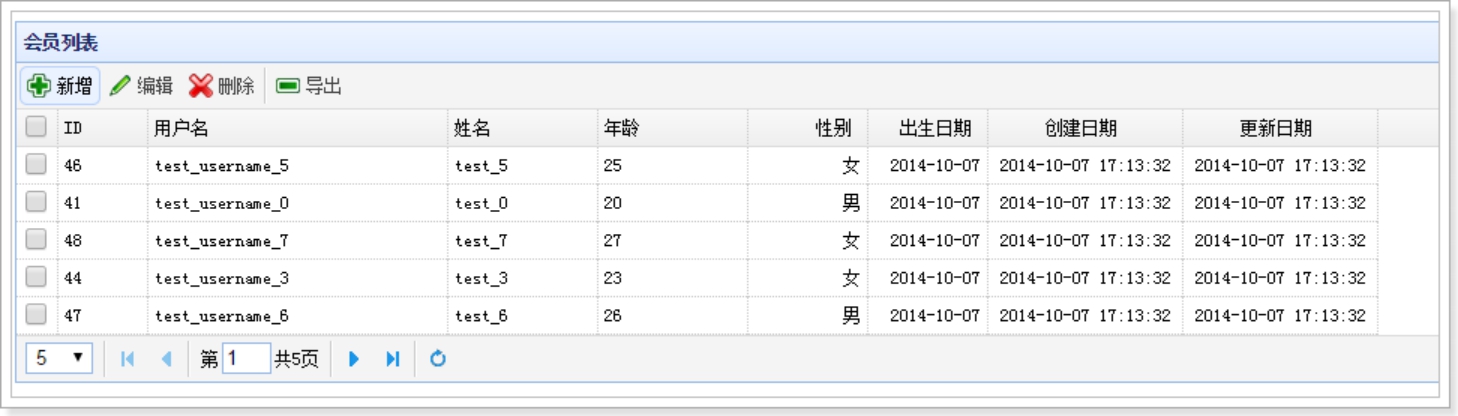The width and height of the screenshot is (1458, 416).
Task: Select the test_username_7 row cell
Action: click(x=222, y=241)
